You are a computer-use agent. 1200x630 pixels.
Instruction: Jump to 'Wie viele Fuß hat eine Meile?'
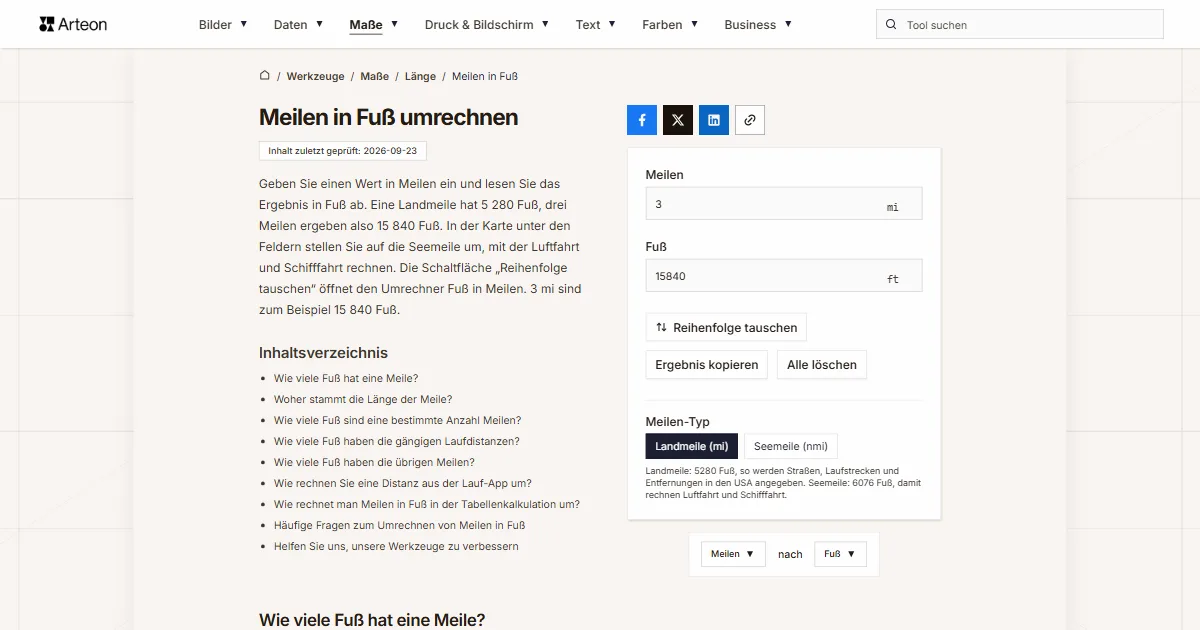346,378
